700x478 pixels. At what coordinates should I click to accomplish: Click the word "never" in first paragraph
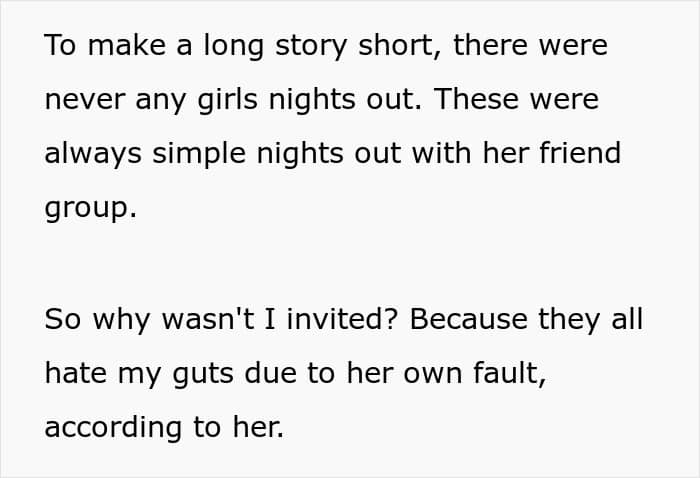[x=85, y=100]
